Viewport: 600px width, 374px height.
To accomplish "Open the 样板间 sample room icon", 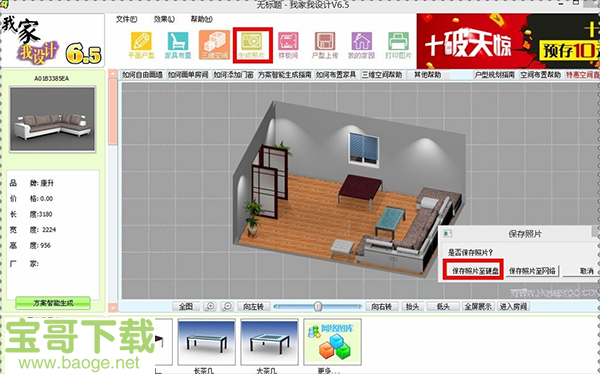I will click(x=288, y=46).
